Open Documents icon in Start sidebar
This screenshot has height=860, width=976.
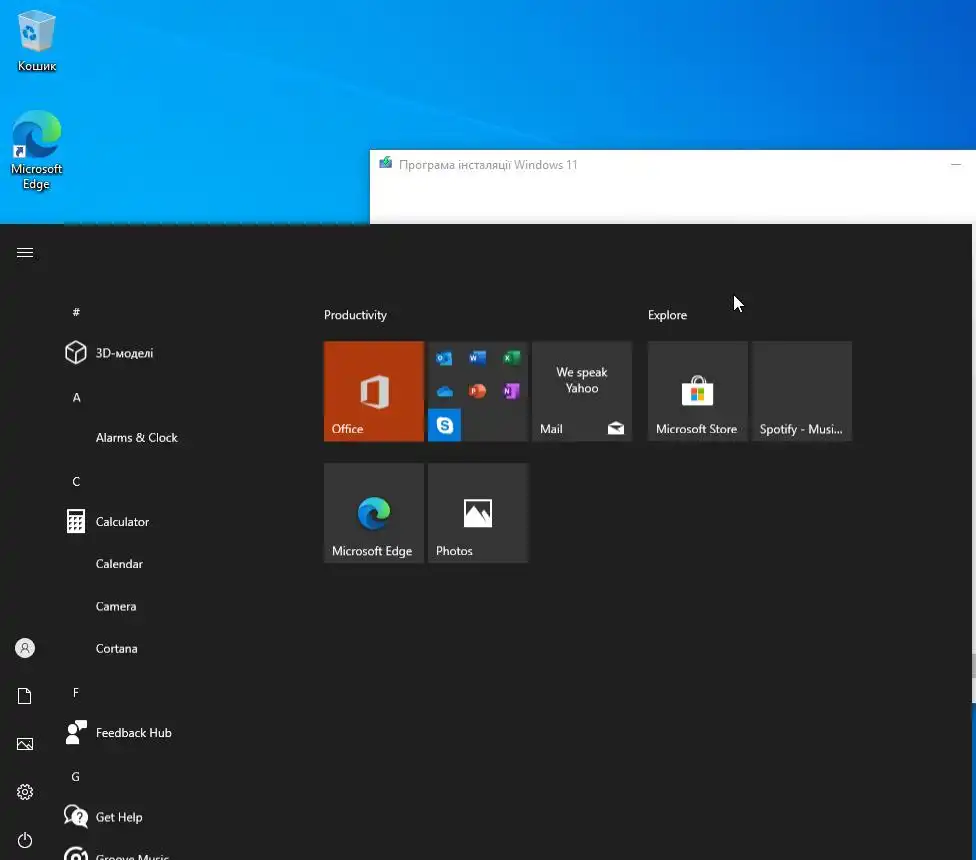(25, 696)
